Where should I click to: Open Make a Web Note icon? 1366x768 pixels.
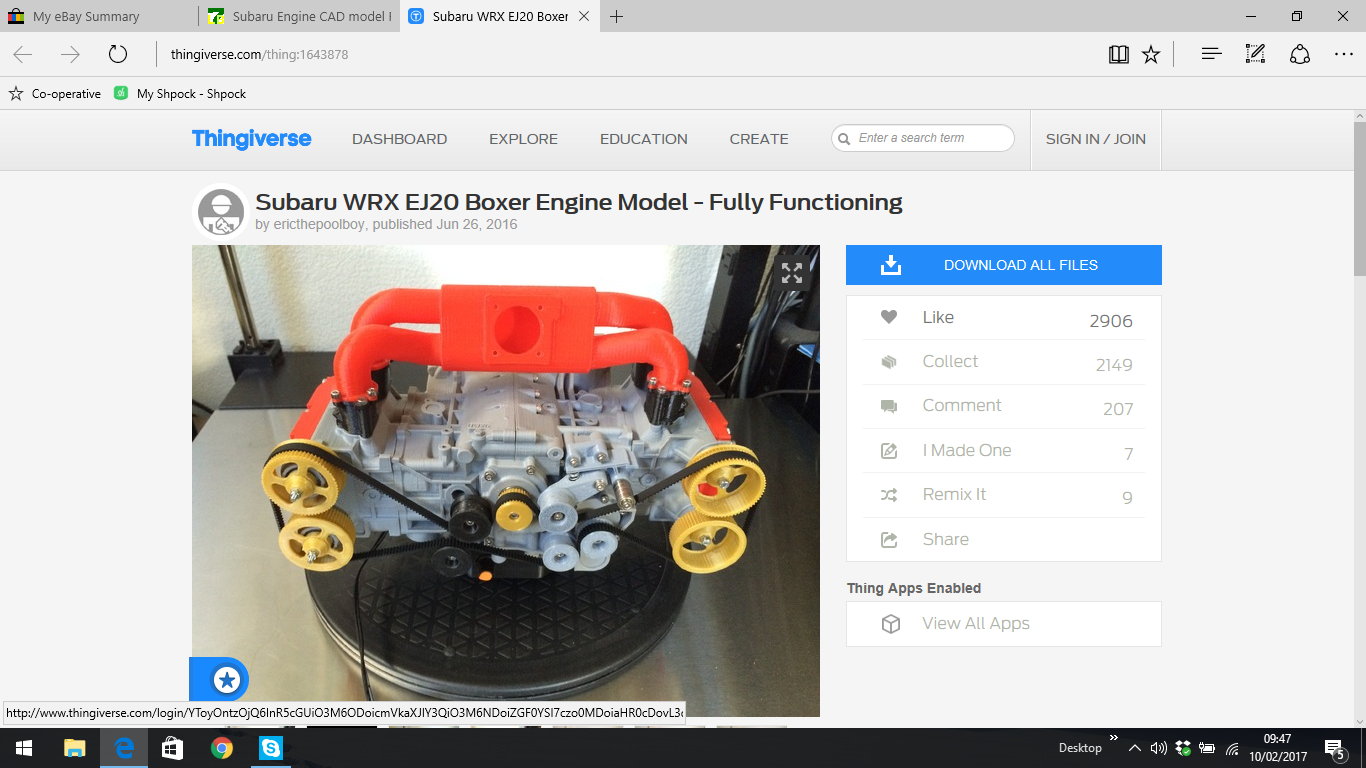tap(1255, 55)
